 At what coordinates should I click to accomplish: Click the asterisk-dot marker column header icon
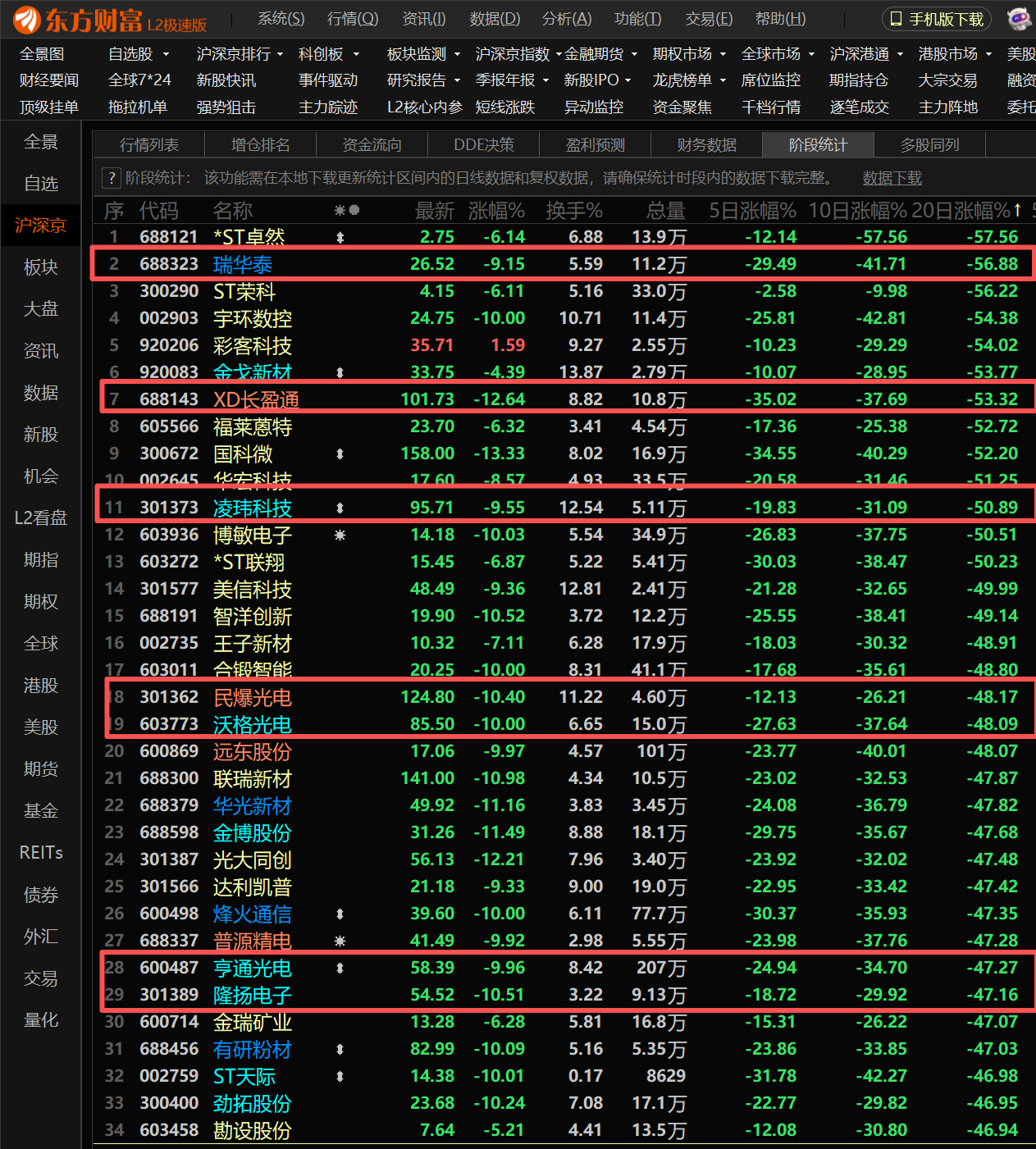coord(346,211)
